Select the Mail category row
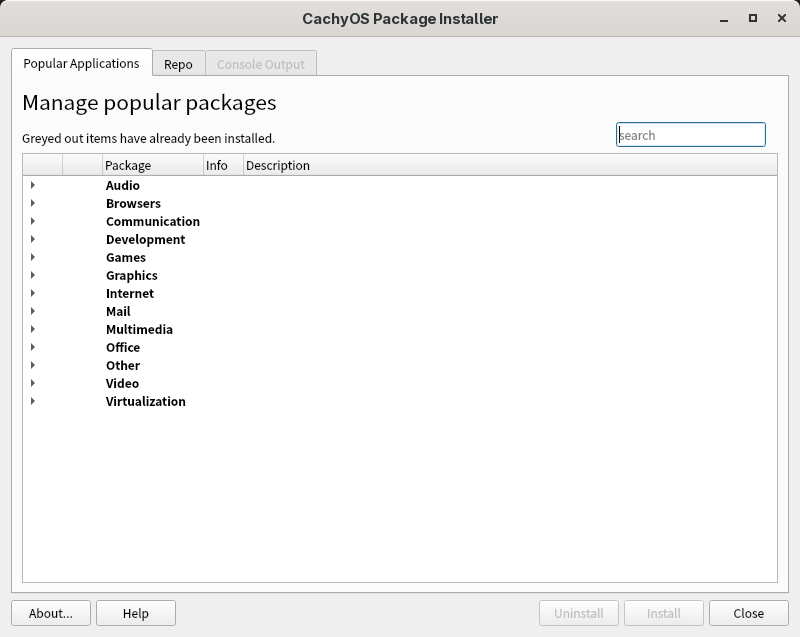This screenshot has width=800, height=637. tap(118, 311)
